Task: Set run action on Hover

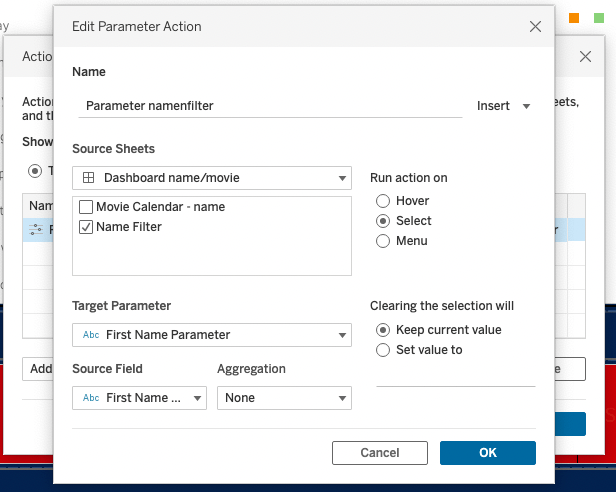Action: pos(383,201)
